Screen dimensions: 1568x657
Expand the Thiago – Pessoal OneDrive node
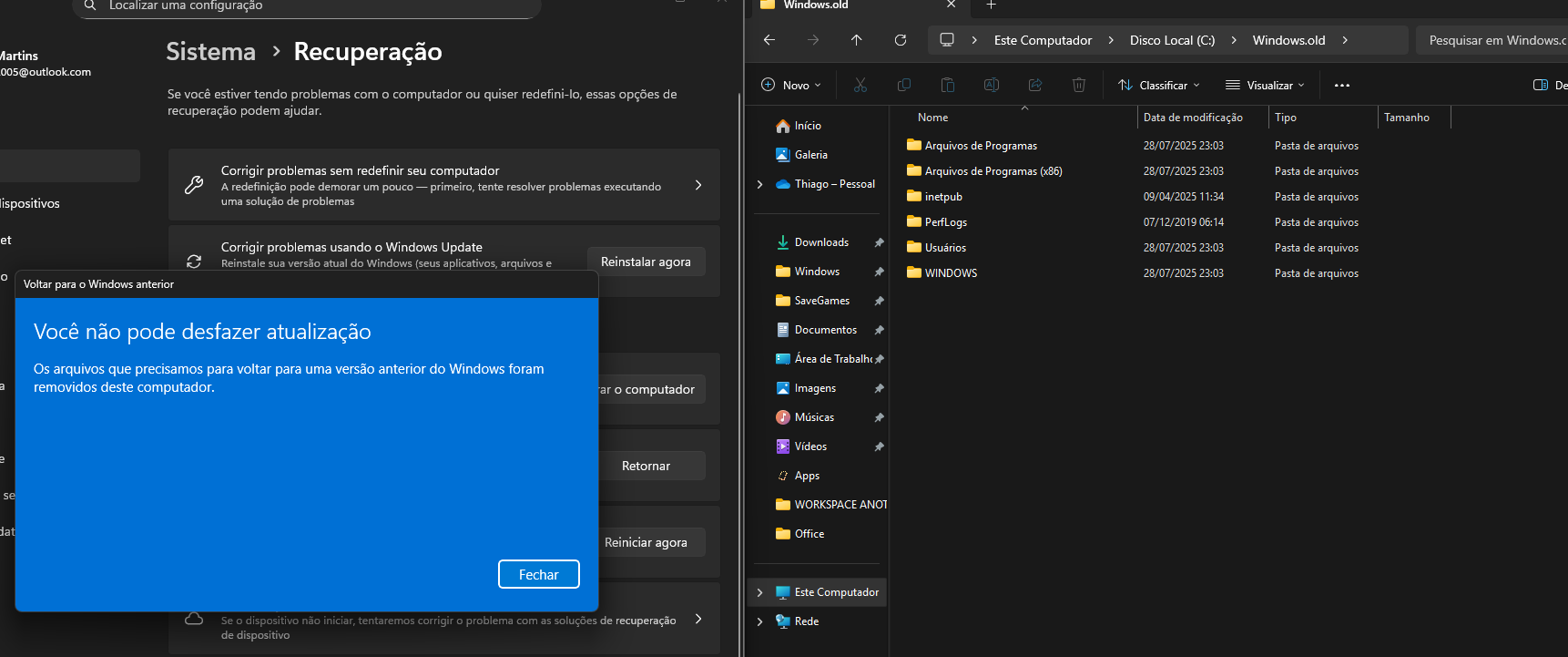point(759,184)
